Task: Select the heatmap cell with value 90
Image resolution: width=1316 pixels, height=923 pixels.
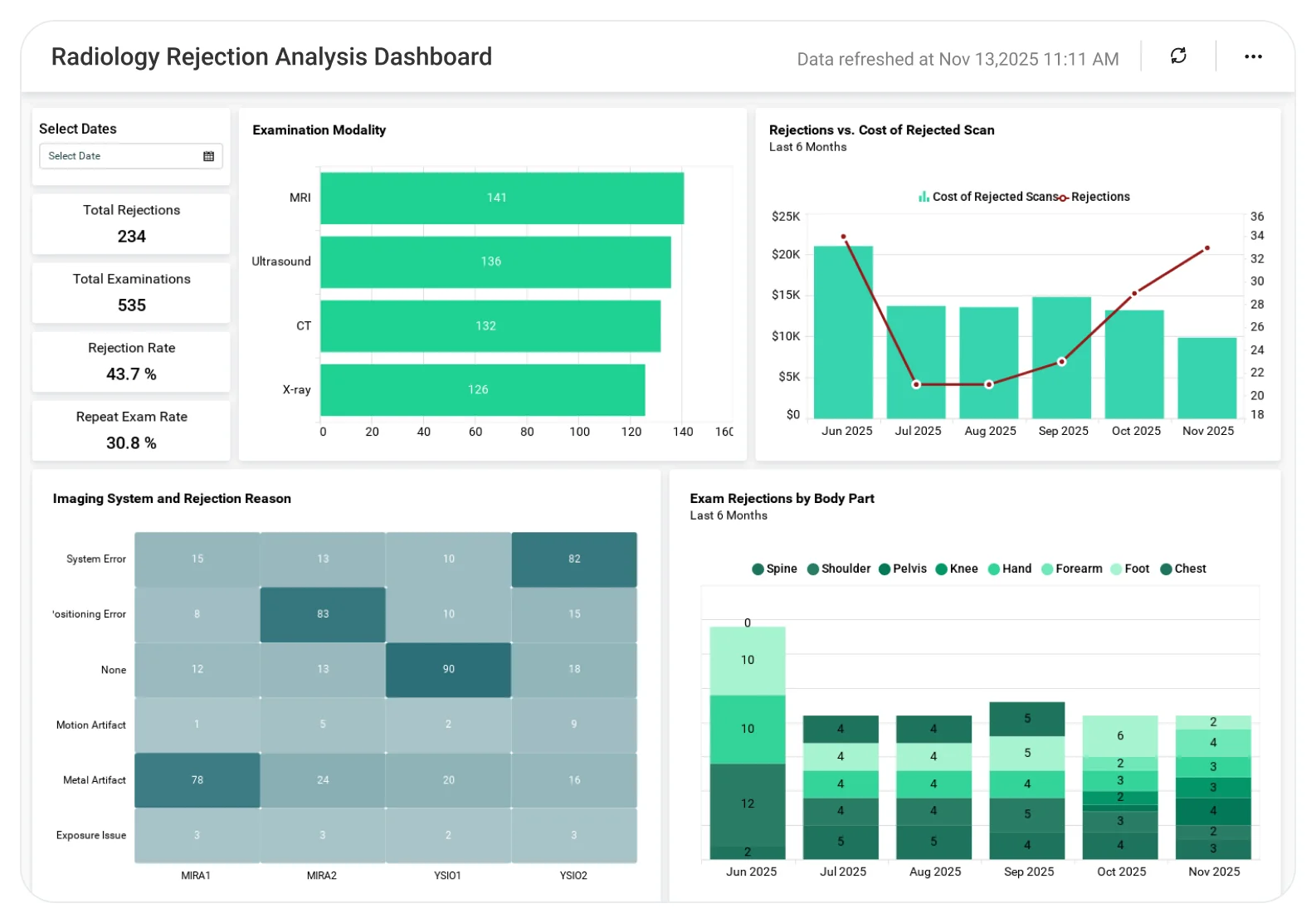Action: pyautogui.click(x=448, y=669)
